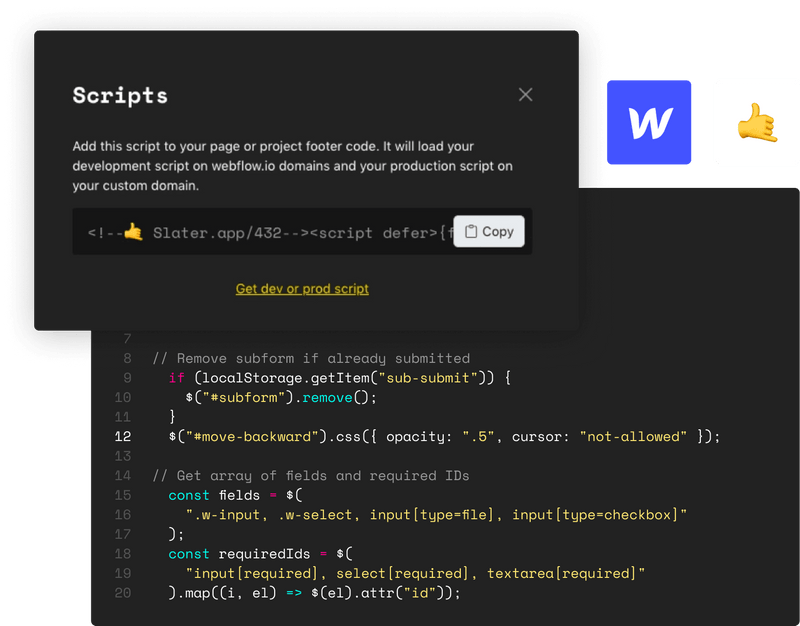Click the Slater hand emoji icon tile

[x=756, y=122]
